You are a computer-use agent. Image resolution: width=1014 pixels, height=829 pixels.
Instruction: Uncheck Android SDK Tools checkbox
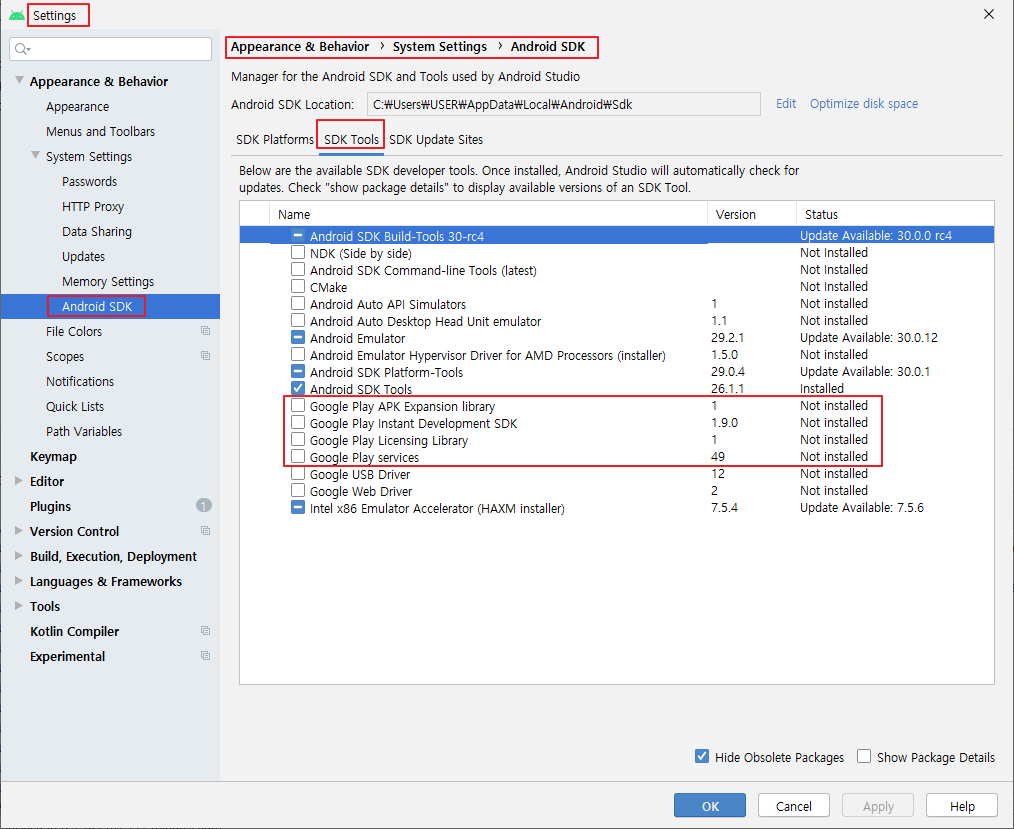point(297,389)
